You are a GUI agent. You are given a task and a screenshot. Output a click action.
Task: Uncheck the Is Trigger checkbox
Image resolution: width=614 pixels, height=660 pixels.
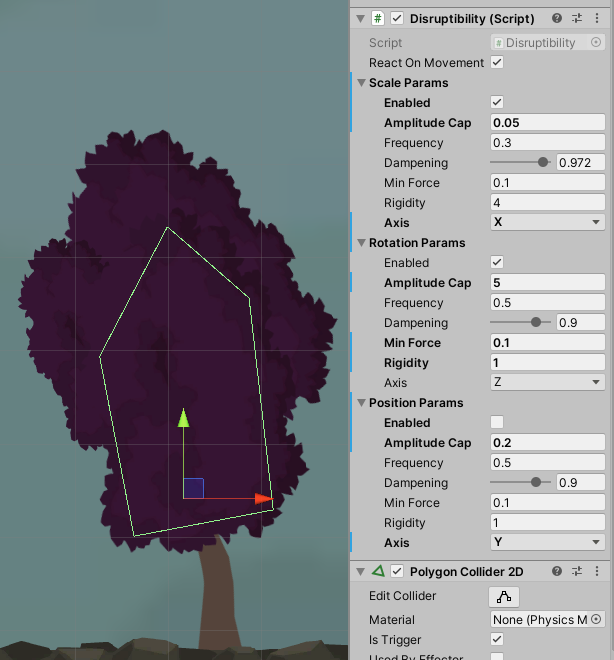pos(497,640)
